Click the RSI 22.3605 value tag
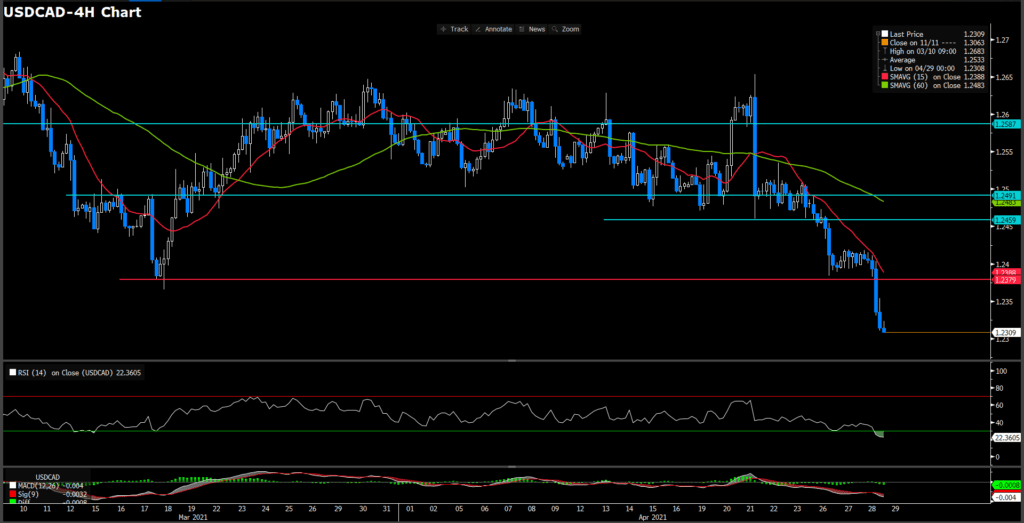Image resolution: width=1024 pixels, height=523 pixels. (x=1006, y=439)
